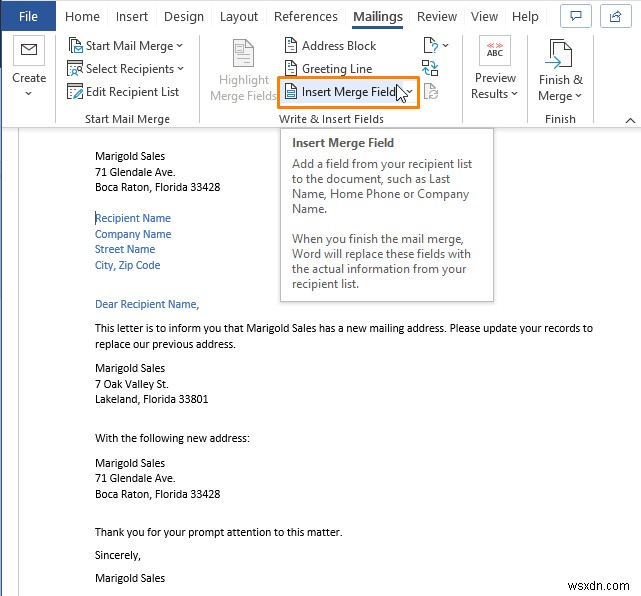Open the File tab

click(x=28, y=16)
